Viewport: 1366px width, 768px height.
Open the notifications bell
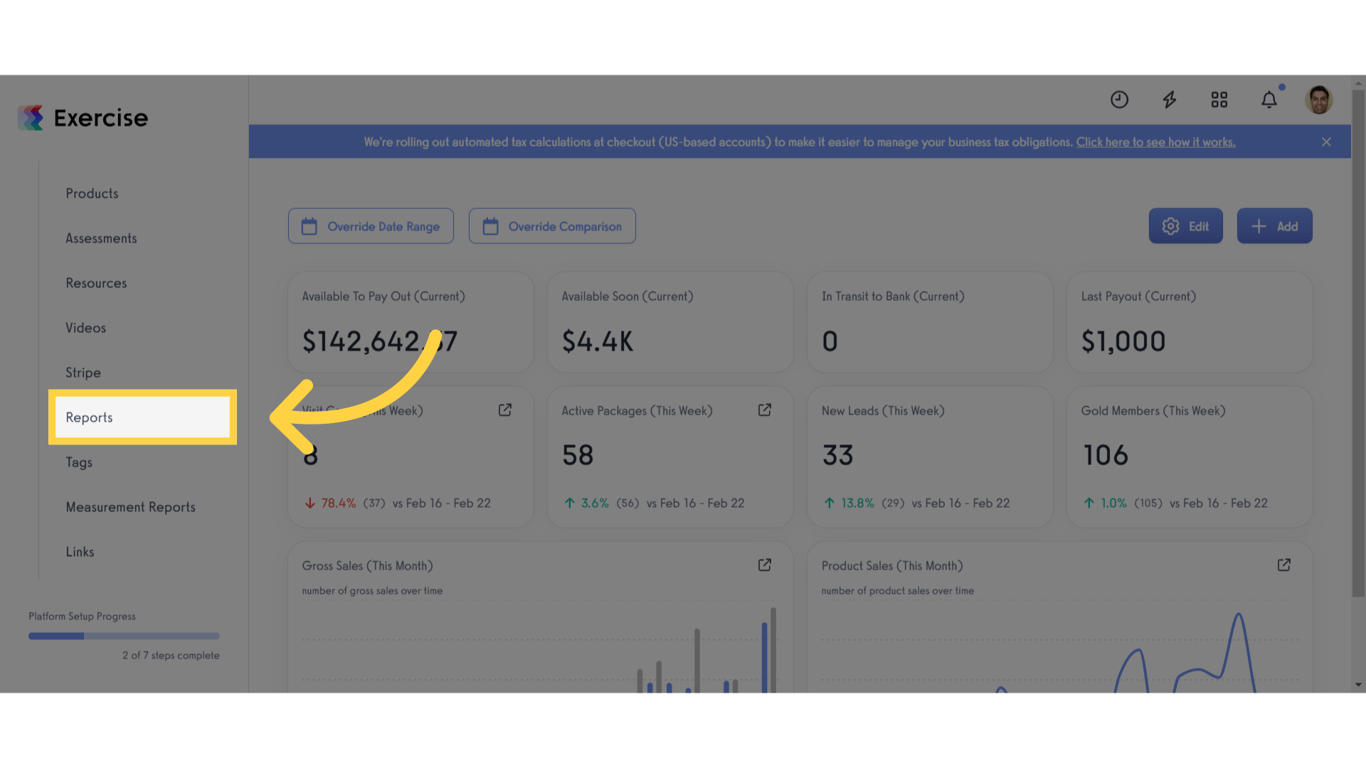(x=1269, y=99)
